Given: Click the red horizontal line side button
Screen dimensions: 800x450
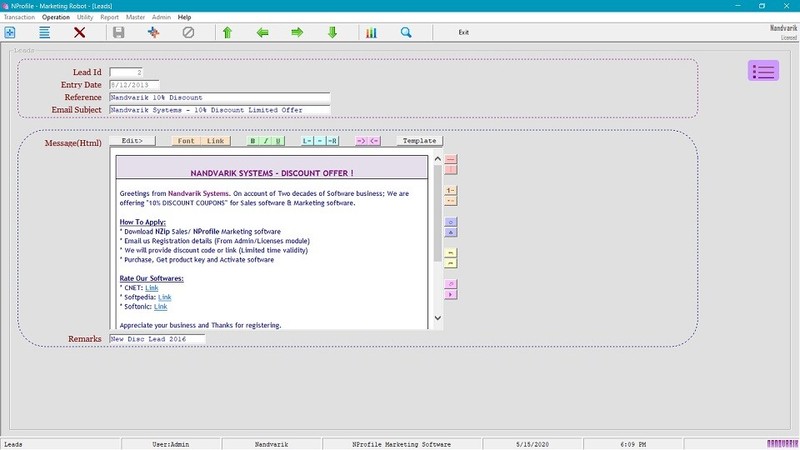Looking at the screenshot, I should click(451, 159).
